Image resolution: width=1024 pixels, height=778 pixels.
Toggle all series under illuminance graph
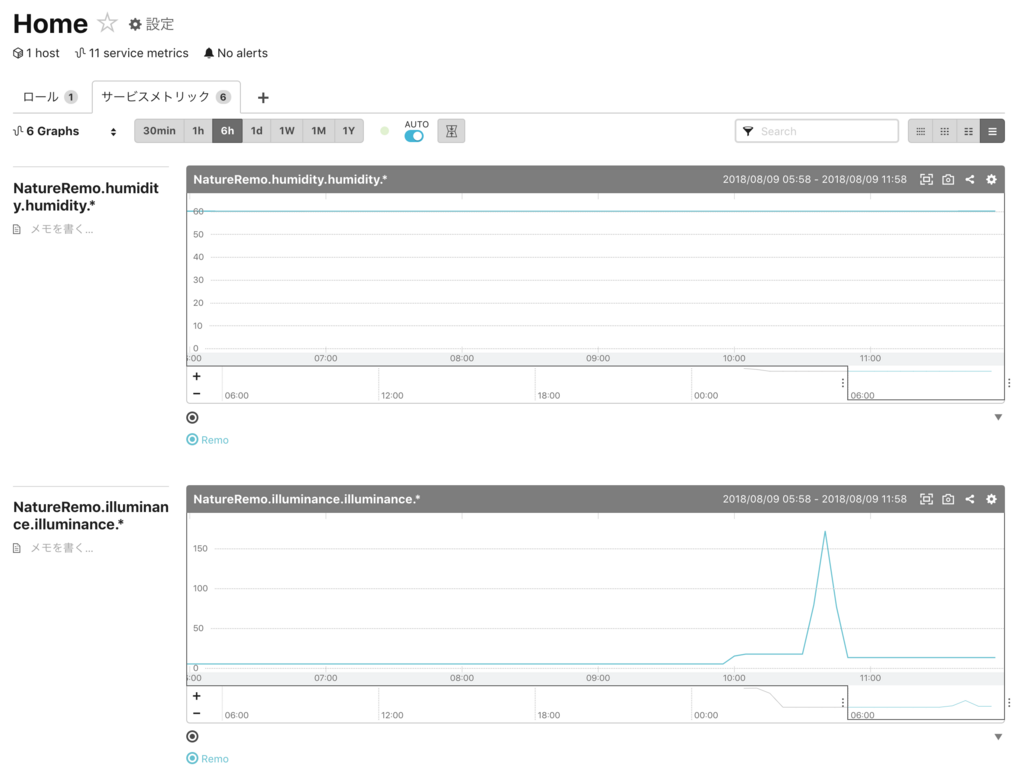click(x=192, y=736)
